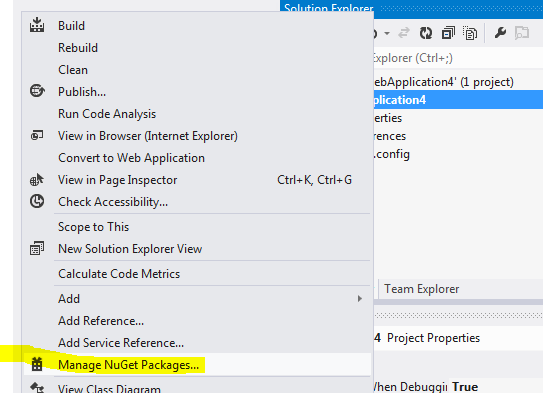Choose Scope to This
543x393 pixels.
pyautogui.click(x=197, y=227)
